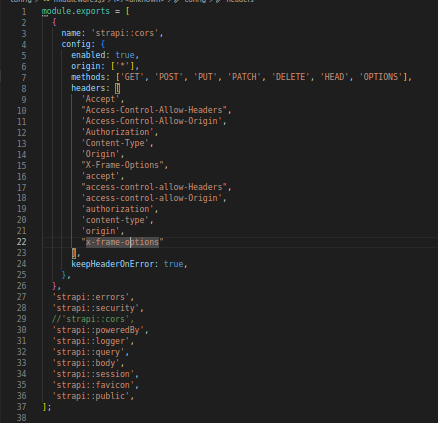Image resolution: width=438 pixels, height=423 pixels.
Task: Click the 'strapi::favicon' entry
Action: pyautogui.click(x=93, y=385)
